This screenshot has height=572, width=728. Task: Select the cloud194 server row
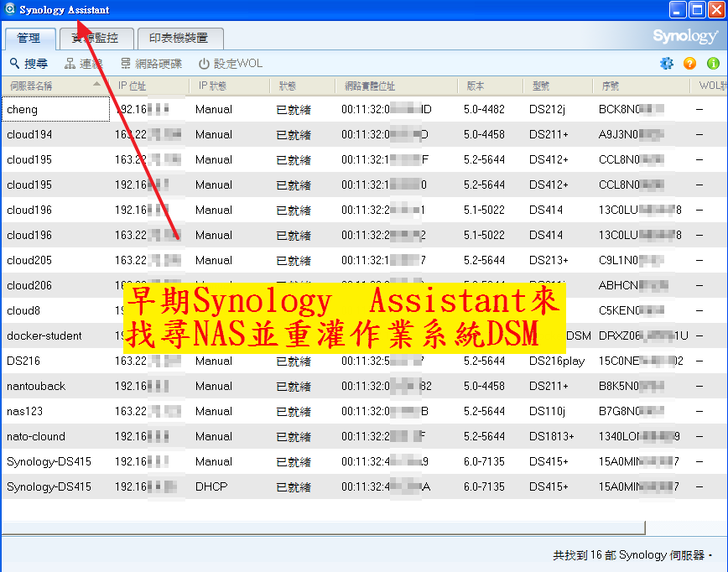(x=364, y=134)
